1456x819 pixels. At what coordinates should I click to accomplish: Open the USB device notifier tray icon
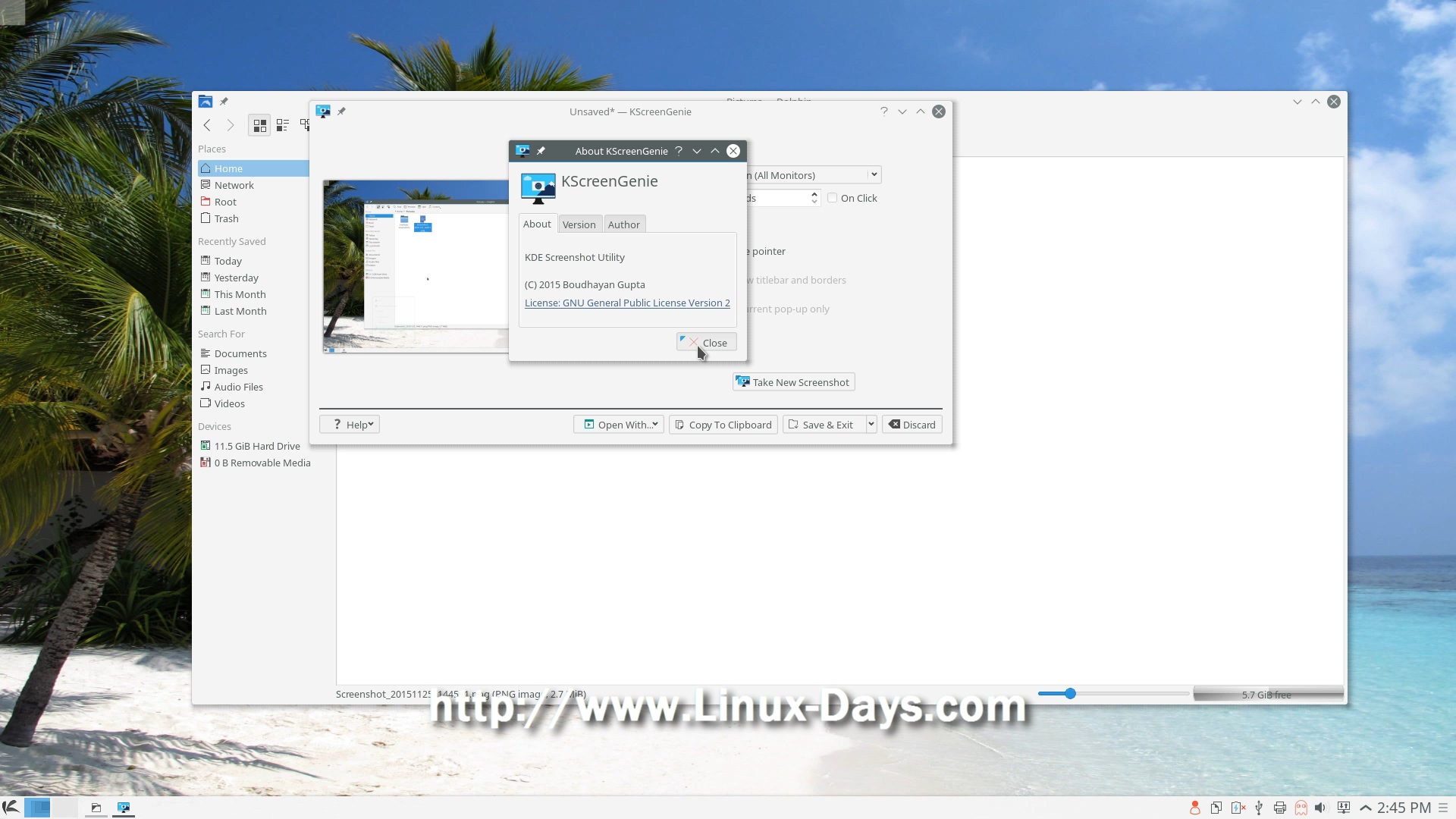pos(1259,808)
